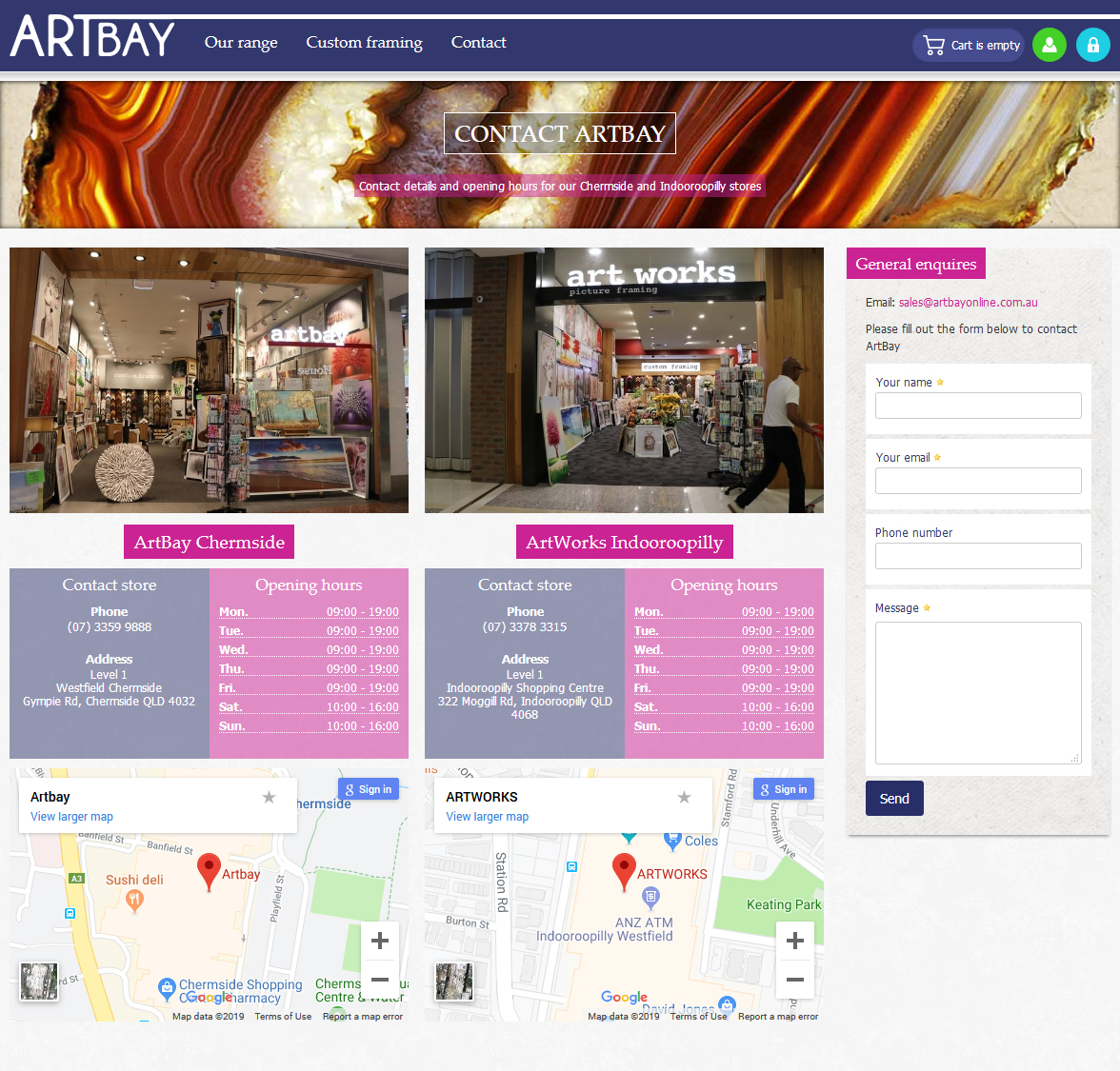The height and width of the screenshot is (1071, 1120).
Task: Zoom out on the Artbay Chermside map
Action: pyautogui.click(x=380, y=980)
